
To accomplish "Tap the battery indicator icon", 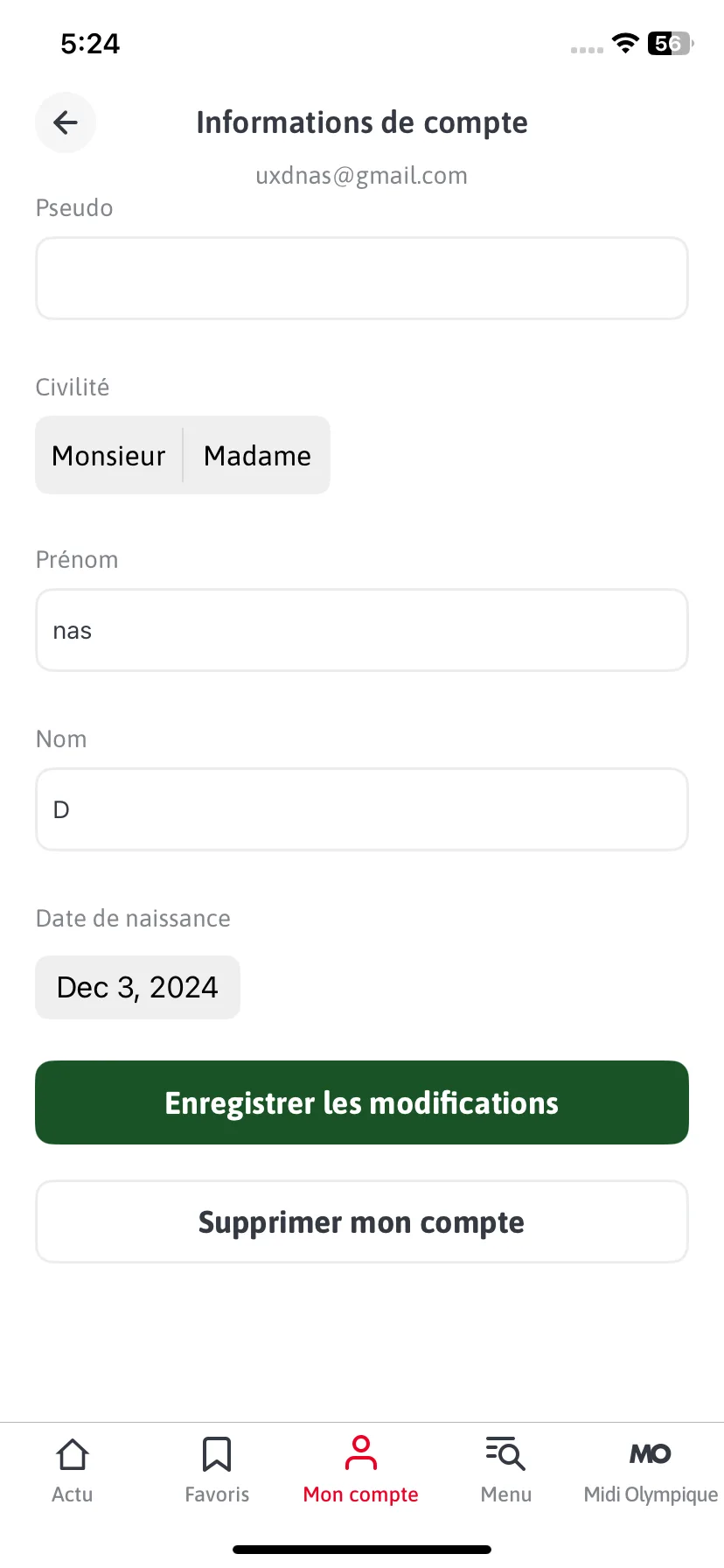I will tap(671, 43).
